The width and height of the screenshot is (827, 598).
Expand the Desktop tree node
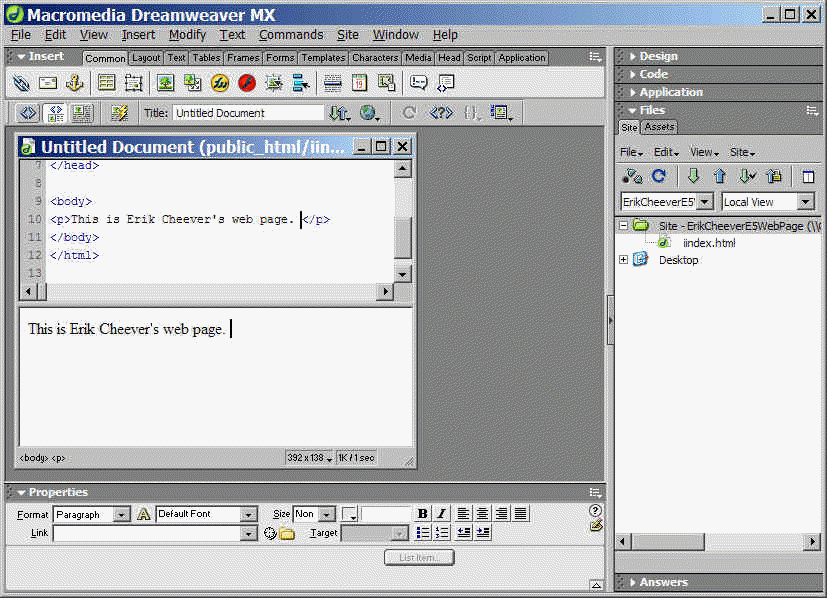pyautogui.click(x=623, y=259)
